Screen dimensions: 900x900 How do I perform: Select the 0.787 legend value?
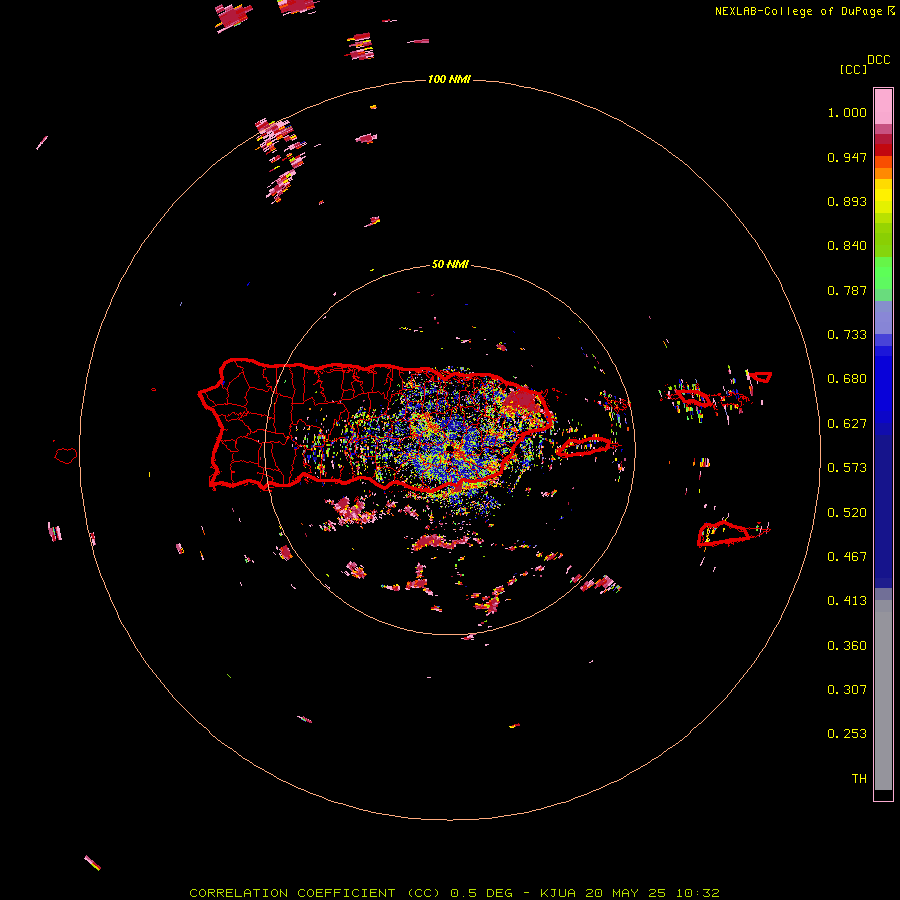tap(847, 290)
